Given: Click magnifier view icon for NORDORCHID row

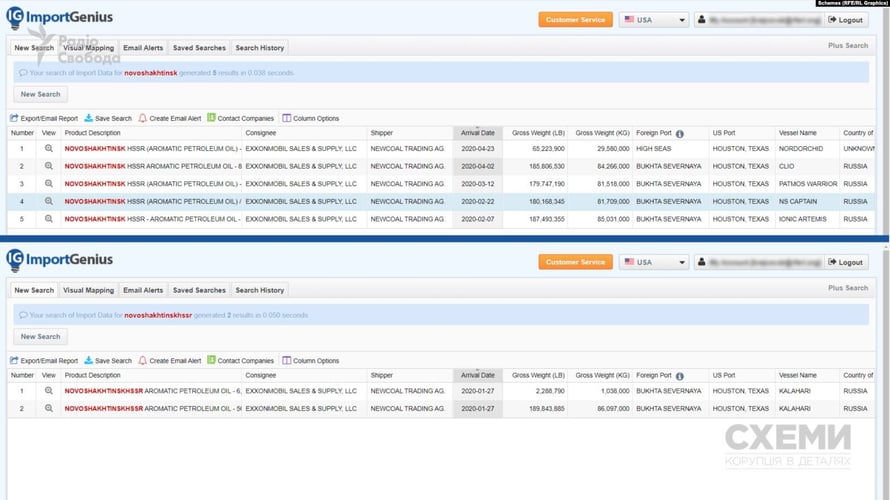Looking at the screenshot, I should [48, 149].
